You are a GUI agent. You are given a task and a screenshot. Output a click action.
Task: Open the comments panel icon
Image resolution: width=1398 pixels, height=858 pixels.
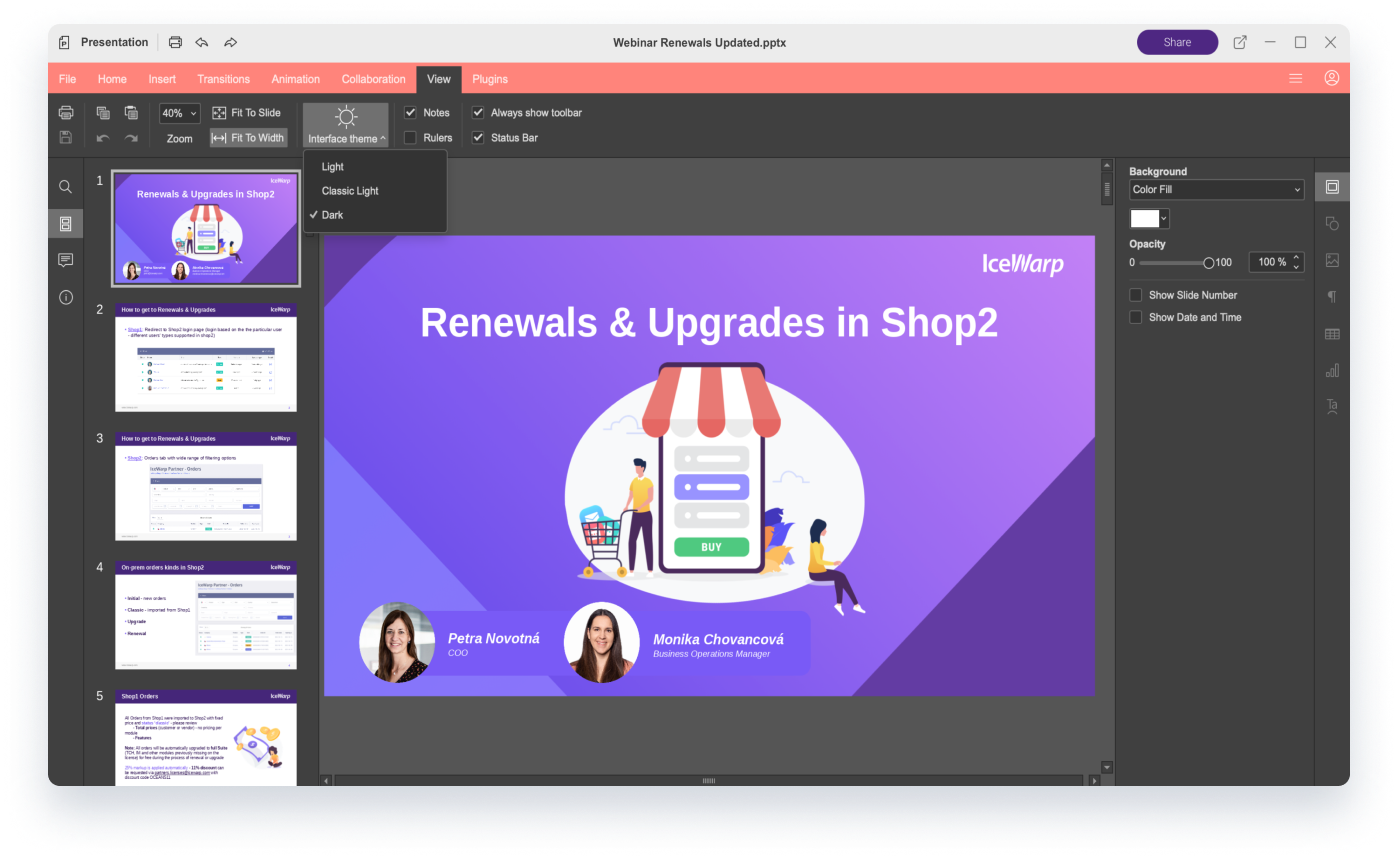click(x=65, y=260)
